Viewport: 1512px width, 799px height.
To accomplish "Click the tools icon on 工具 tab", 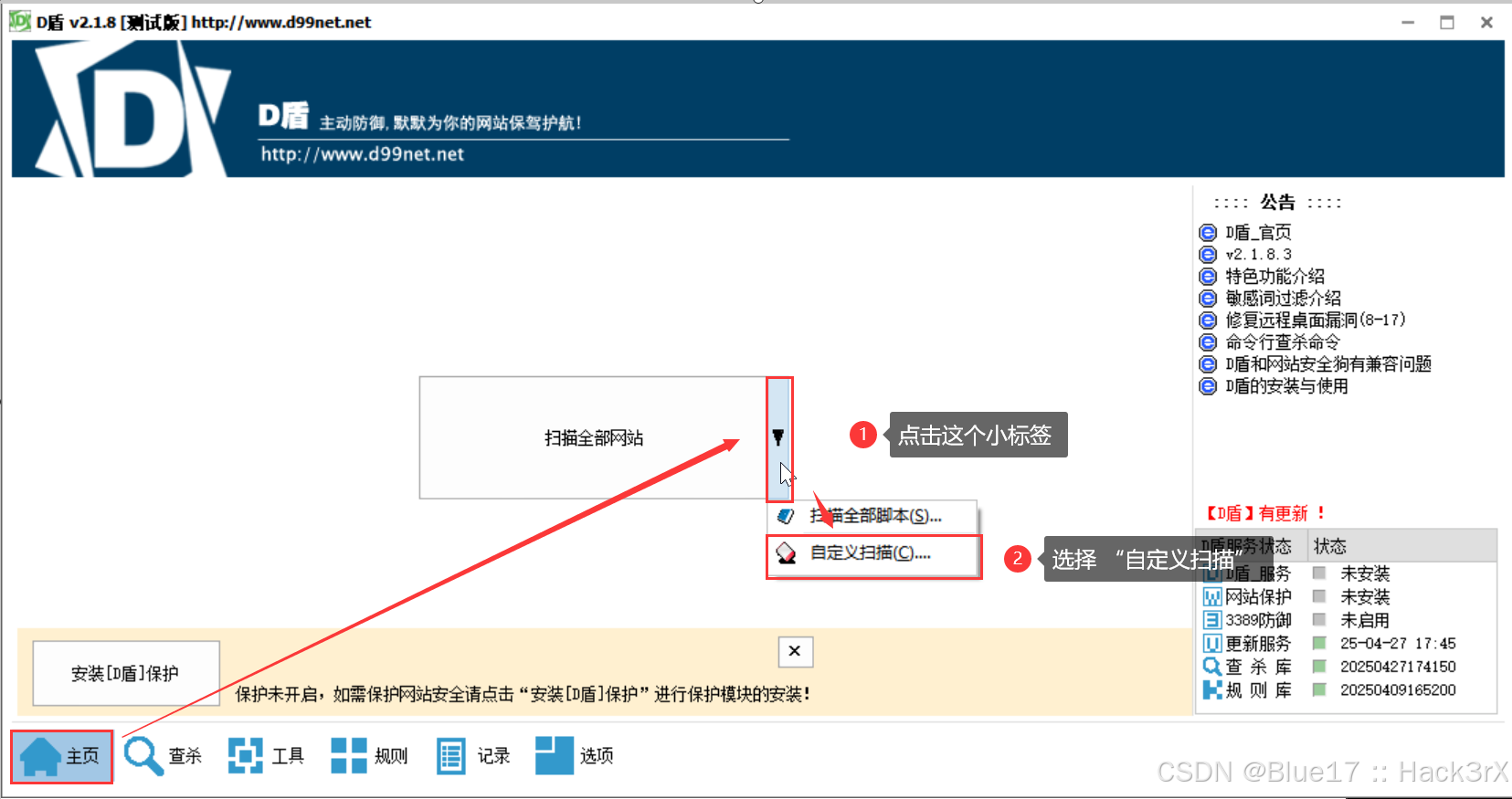I will point(245,756).
